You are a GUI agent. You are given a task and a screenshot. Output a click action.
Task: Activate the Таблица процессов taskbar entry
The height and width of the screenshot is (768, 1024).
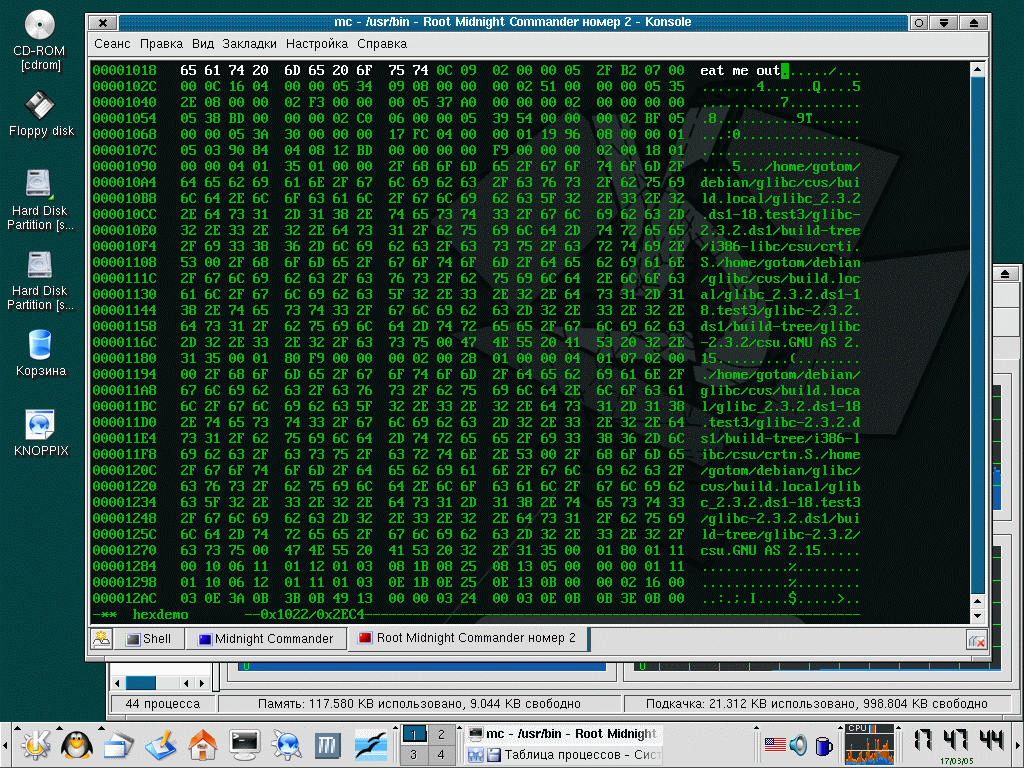coord(566,755)
